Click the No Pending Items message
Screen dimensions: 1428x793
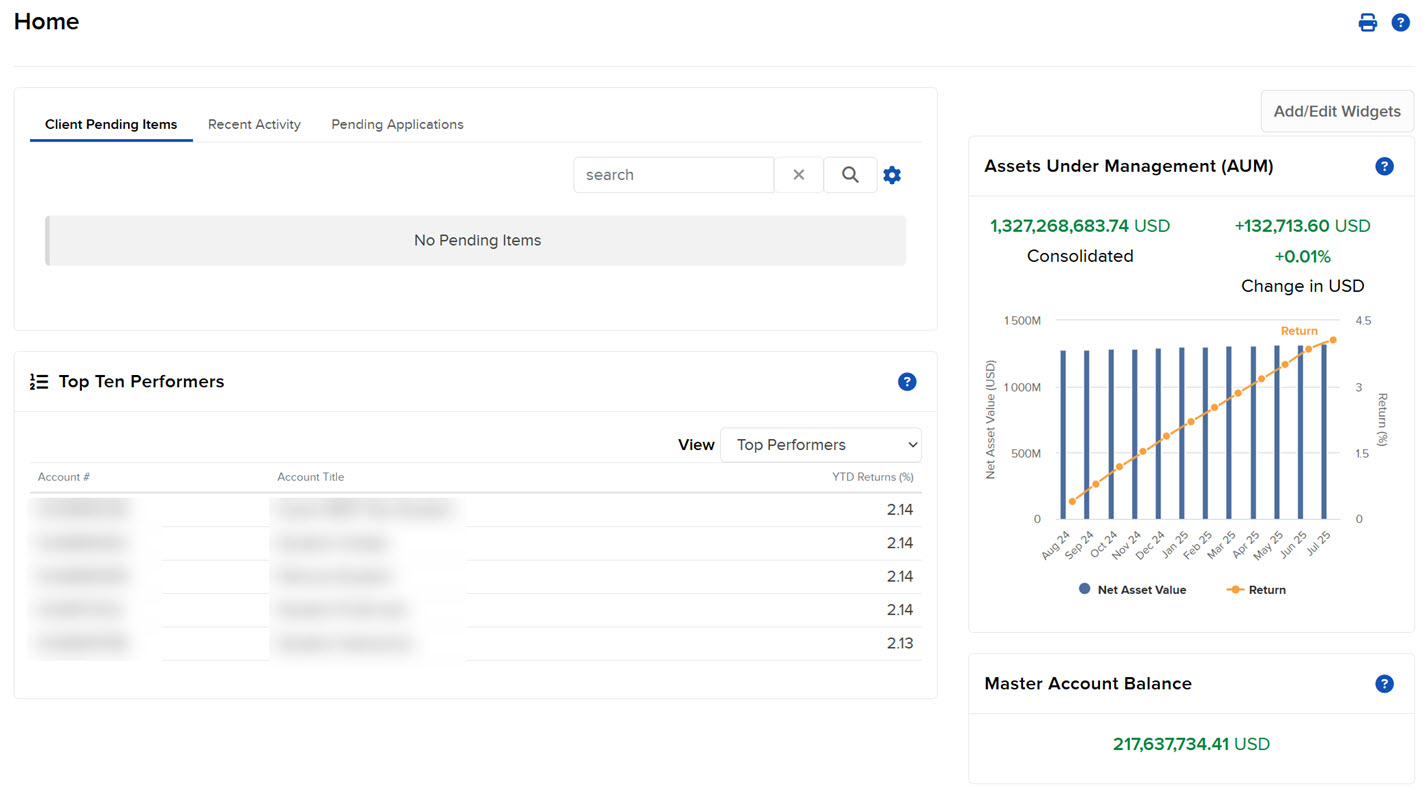pos(477,240)
